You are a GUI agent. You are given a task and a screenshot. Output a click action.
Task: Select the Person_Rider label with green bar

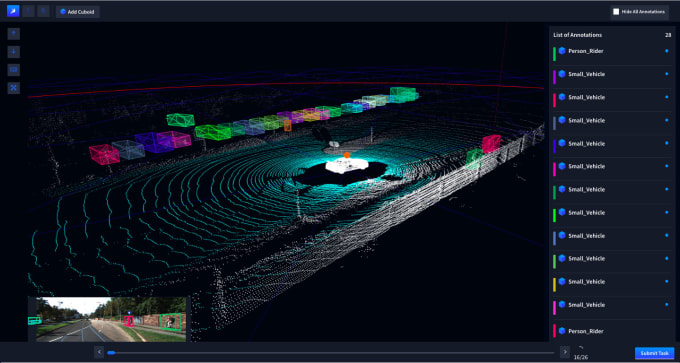[x=585, y=51]
